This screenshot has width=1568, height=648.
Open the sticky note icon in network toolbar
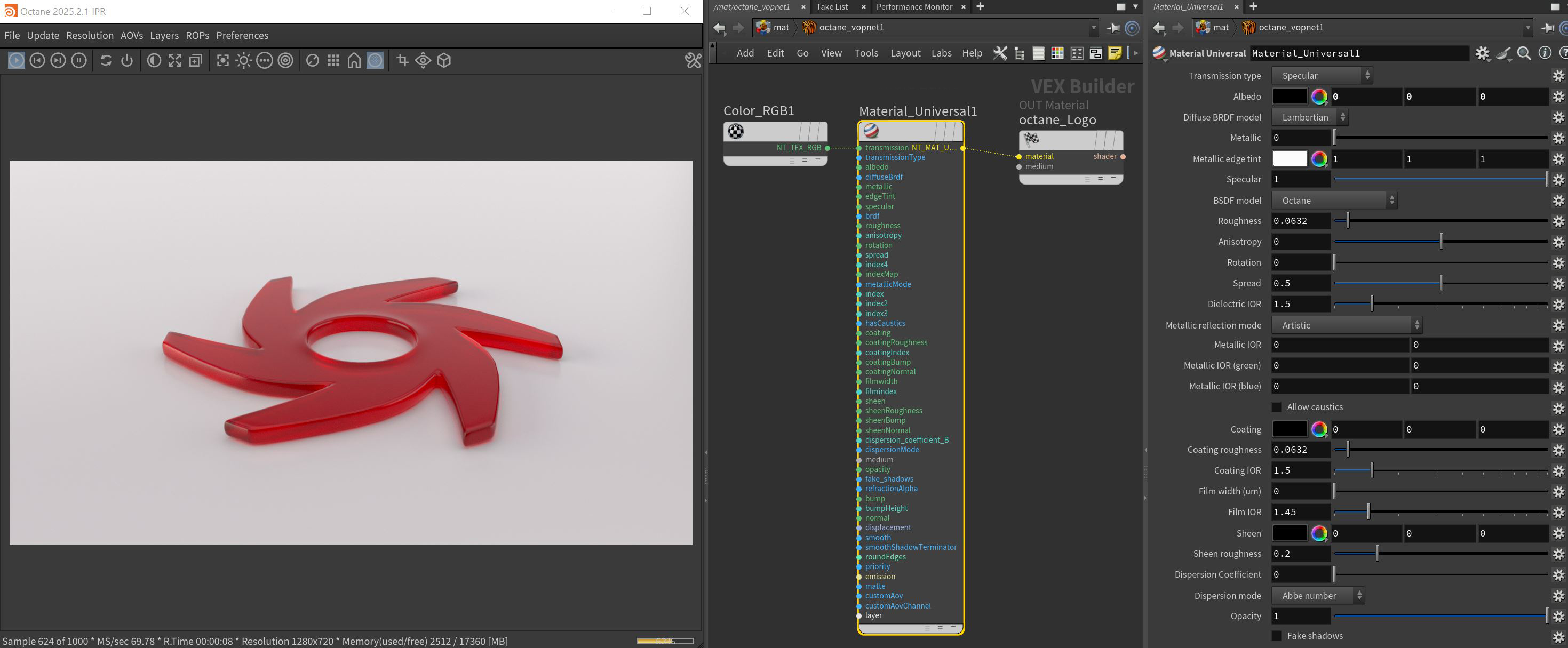coord(1115,53)
